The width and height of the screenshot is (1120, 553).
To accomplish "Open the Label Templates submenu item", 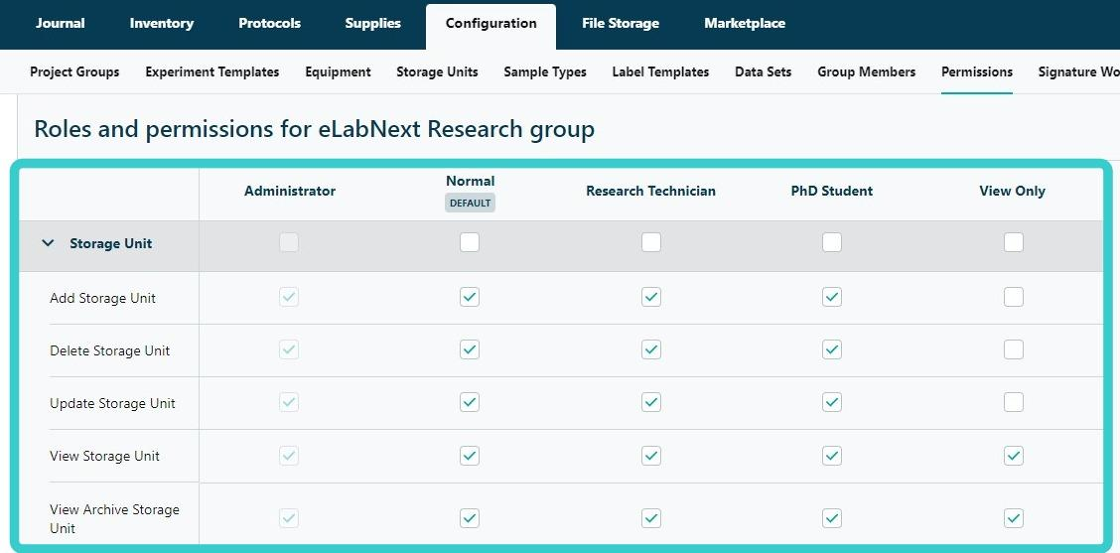I will [661, 71].
